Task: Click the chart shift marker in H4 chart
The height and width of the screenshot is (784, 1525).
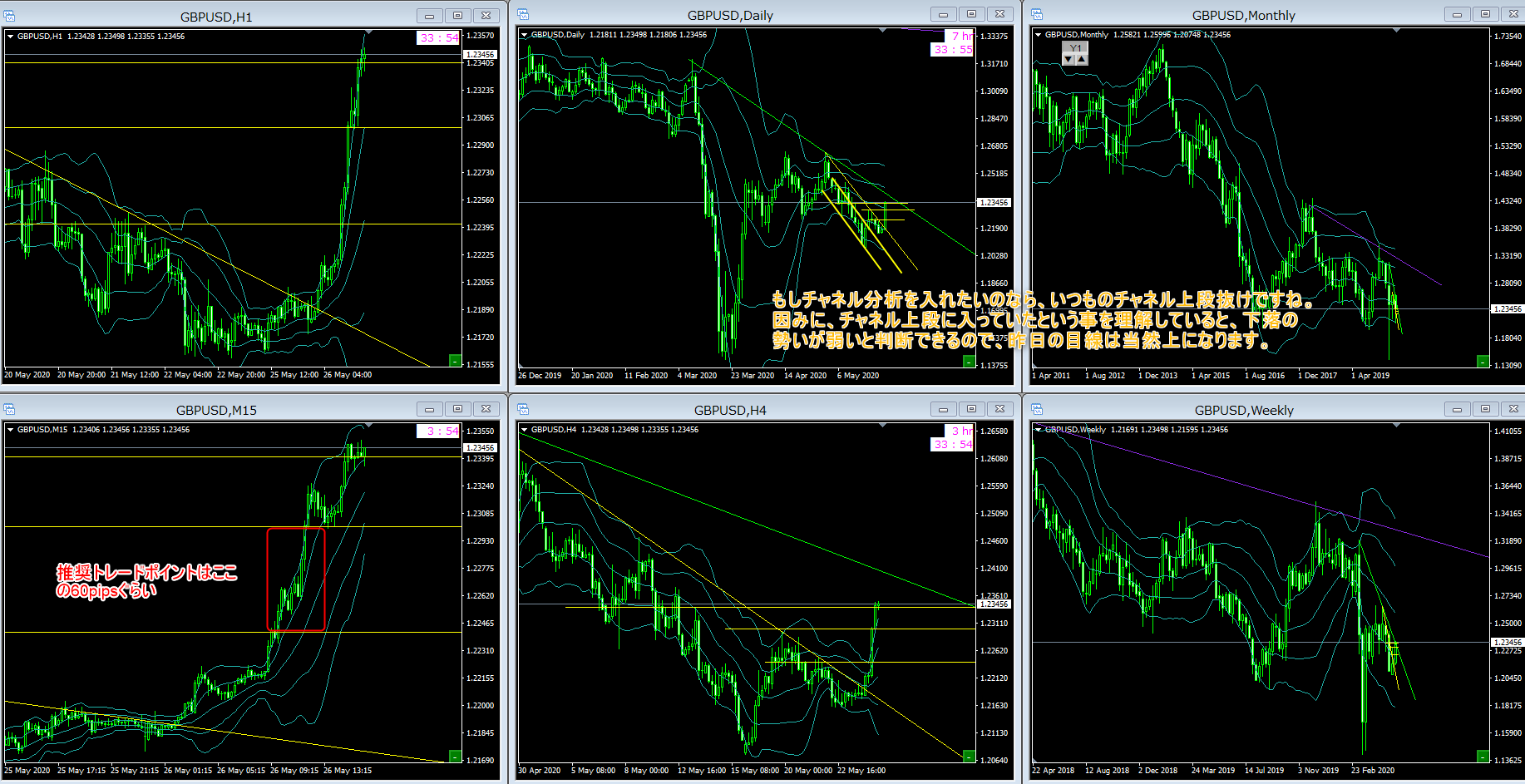Action: pos(882,426)
